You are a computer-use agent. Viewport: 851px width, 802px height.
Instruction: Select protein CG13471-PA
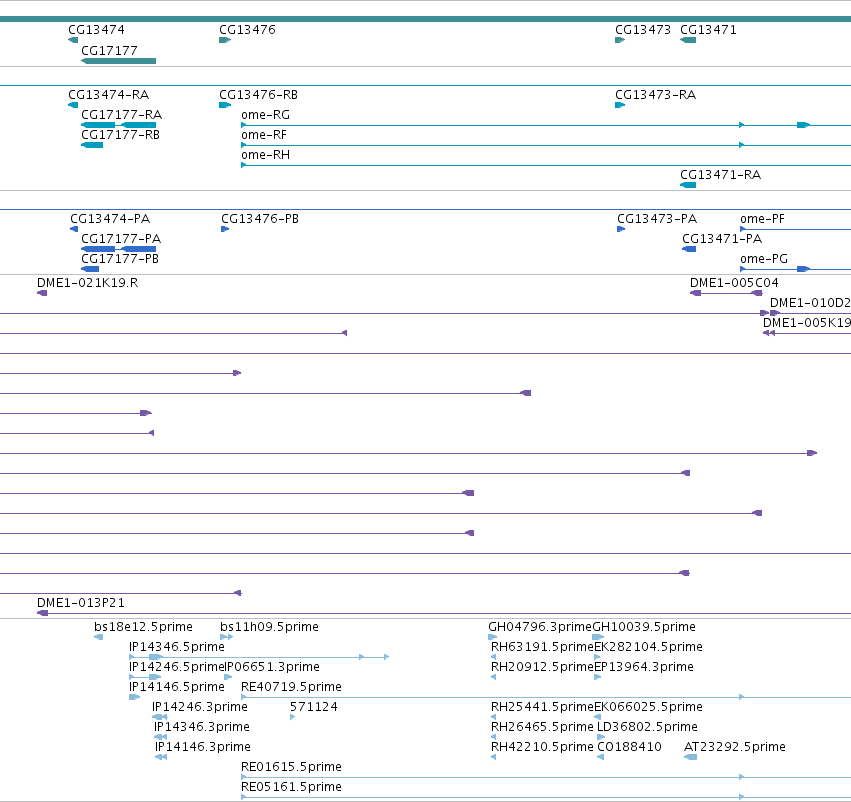coord(722,239)
